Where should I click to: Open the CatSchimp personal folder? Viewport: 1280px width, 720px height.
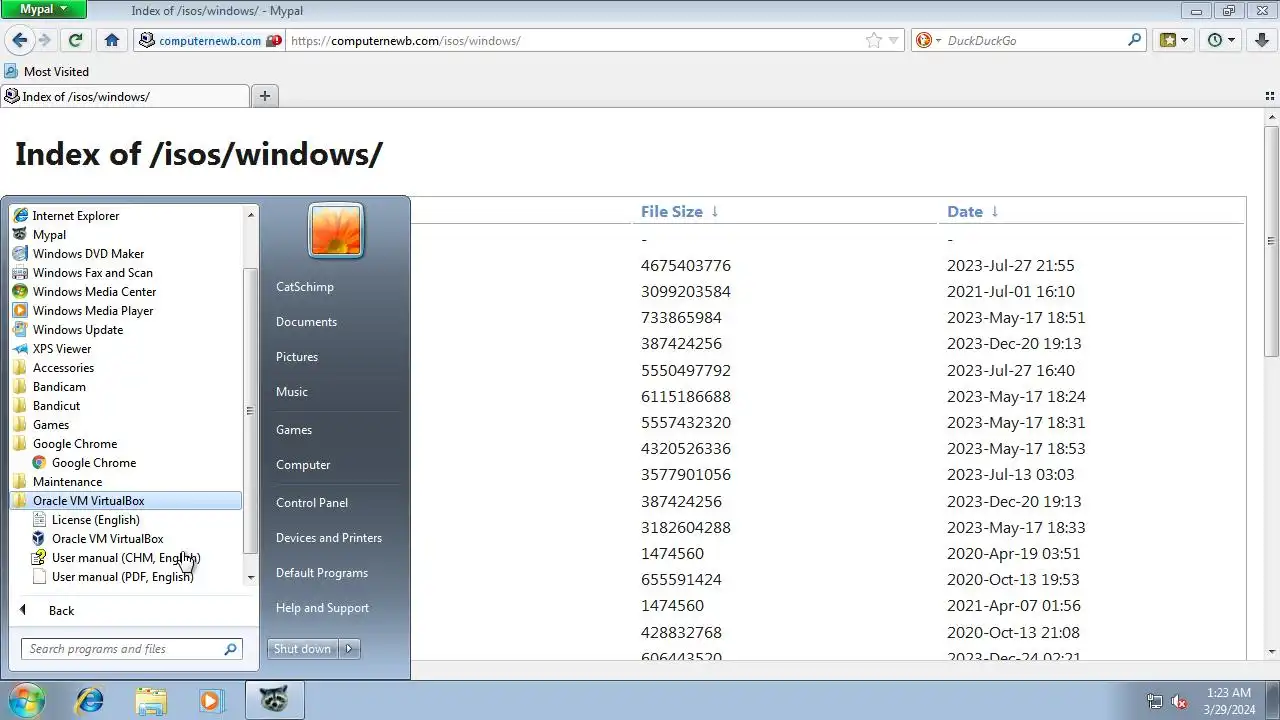tap(335, 287)
